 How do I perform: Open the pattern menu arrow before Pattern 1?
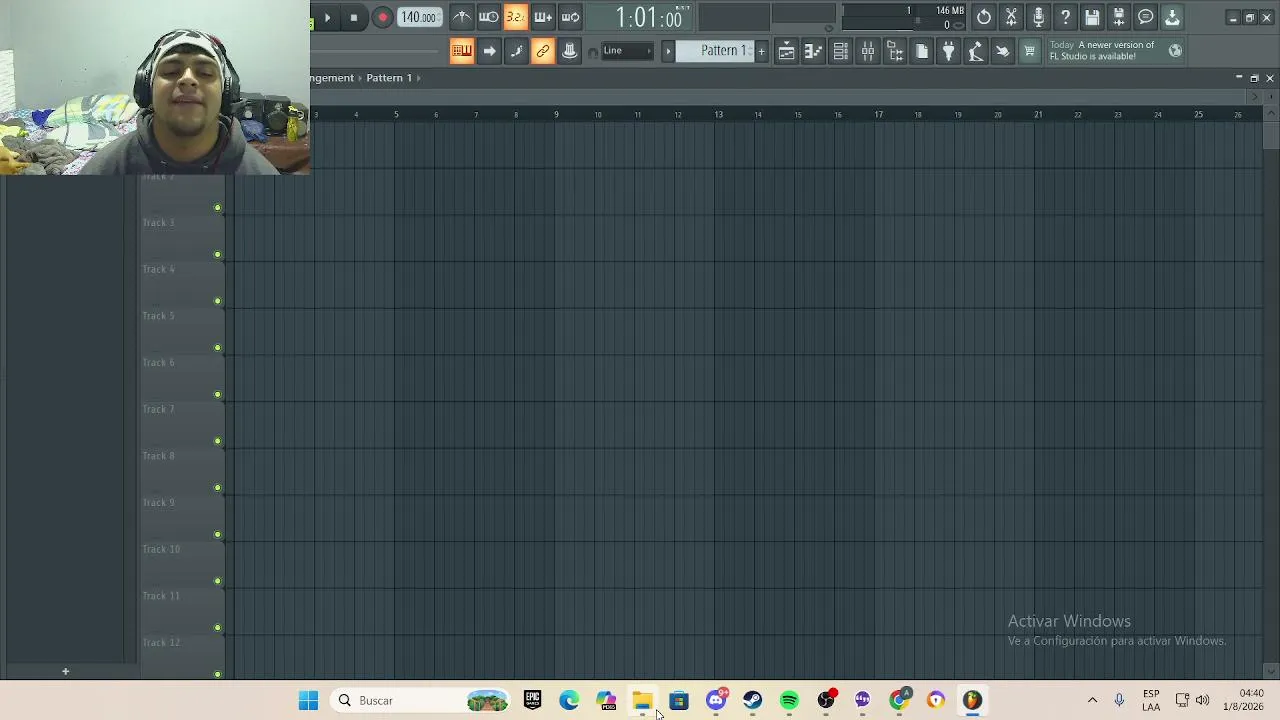click(668, 51)
